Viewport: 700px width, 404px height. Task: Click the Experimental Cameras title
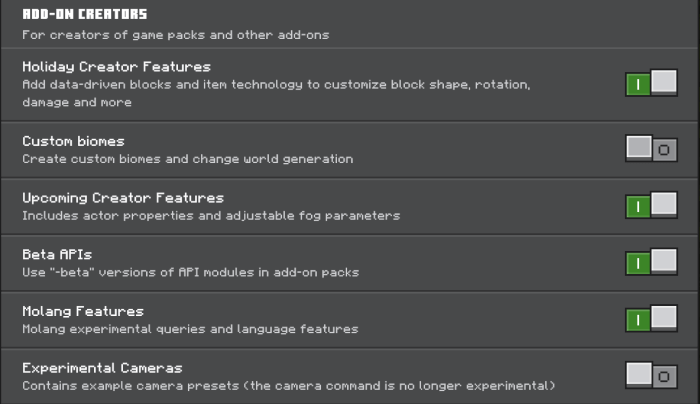(102, 368)
